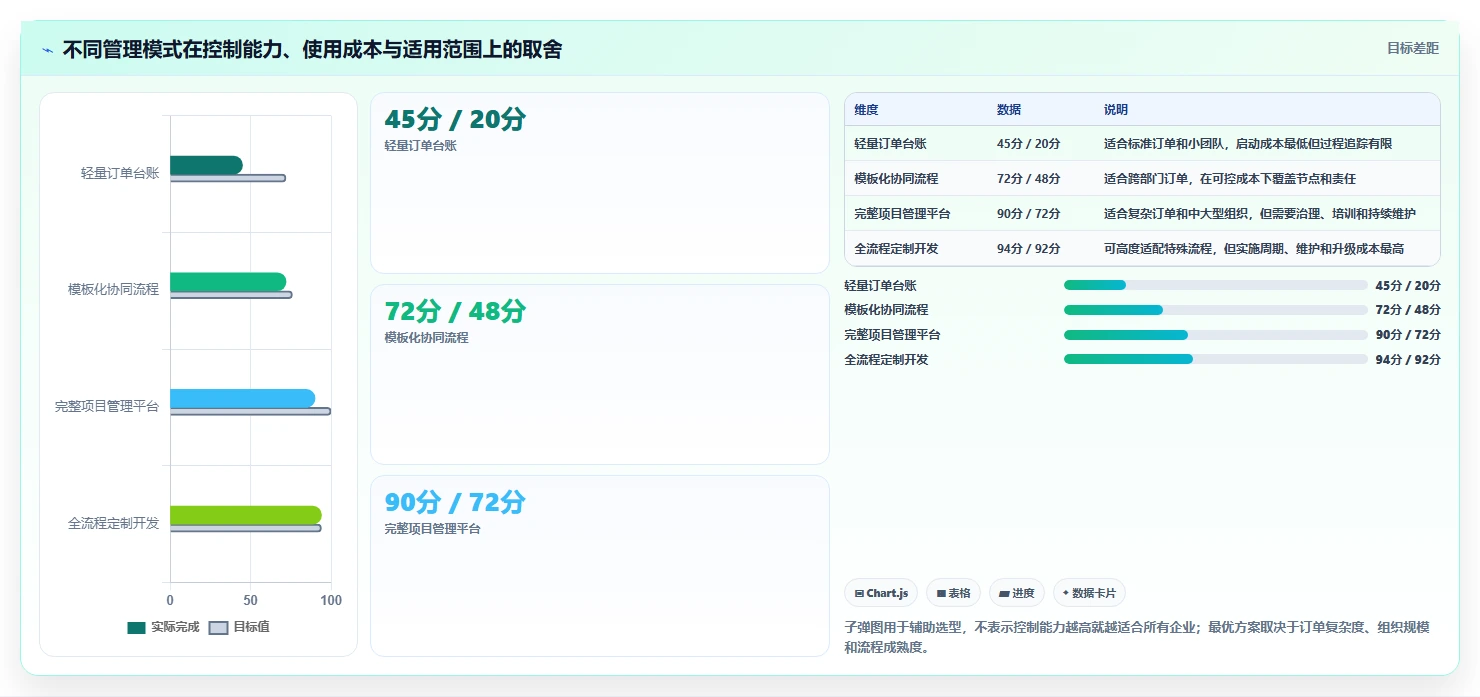This screenshot has height=697, width=1480.
Task: Click the 50 tick on the chart x-axis
Action: [x=250, y=600]
